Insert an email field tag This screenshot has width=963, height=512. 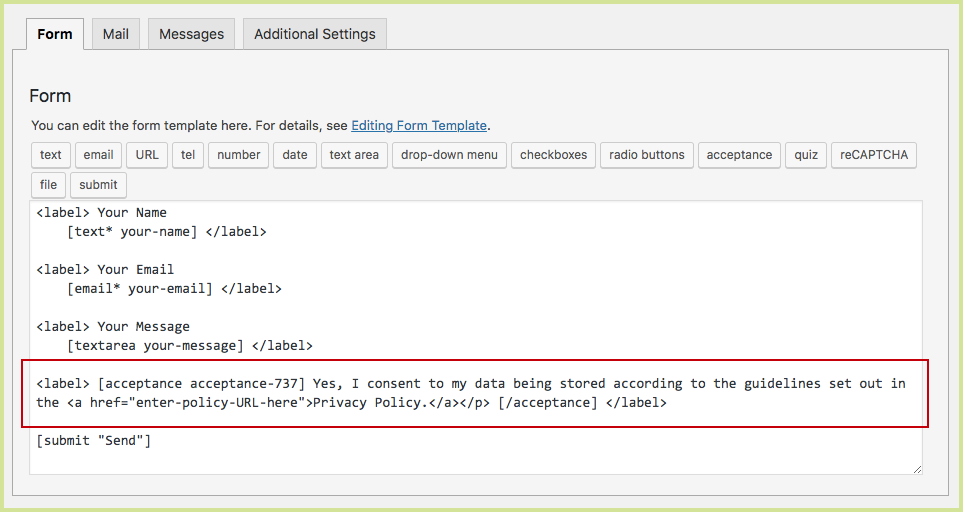click(x=98, y=155)
